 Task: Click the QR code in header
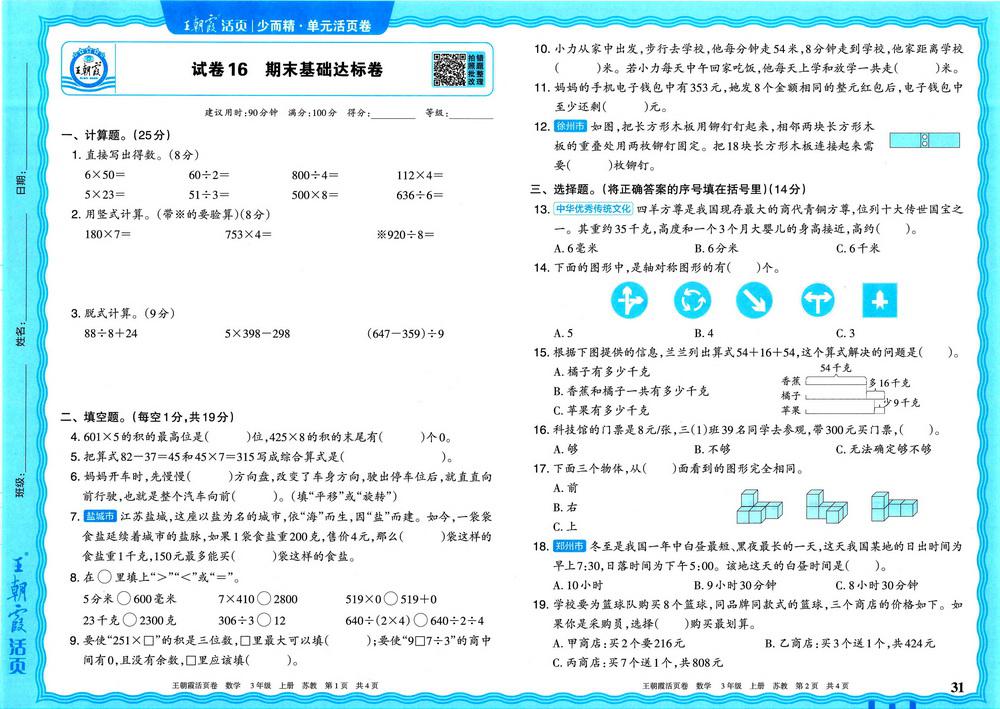(x=445, y=69)
